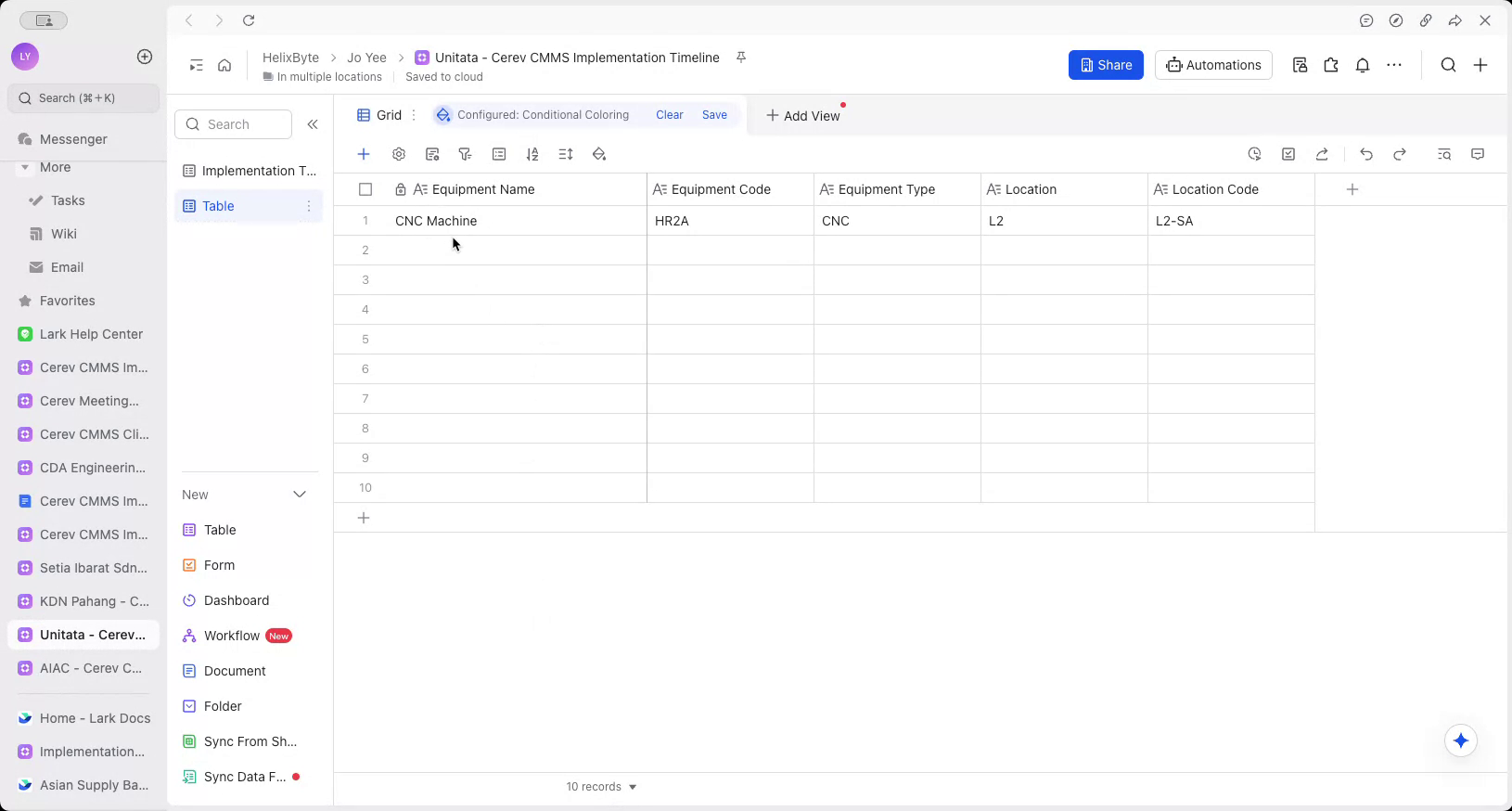This screenshot has width=1512, height=811.
Task: Click the global Search (⌘+K) field
Action: coord(83,98)
